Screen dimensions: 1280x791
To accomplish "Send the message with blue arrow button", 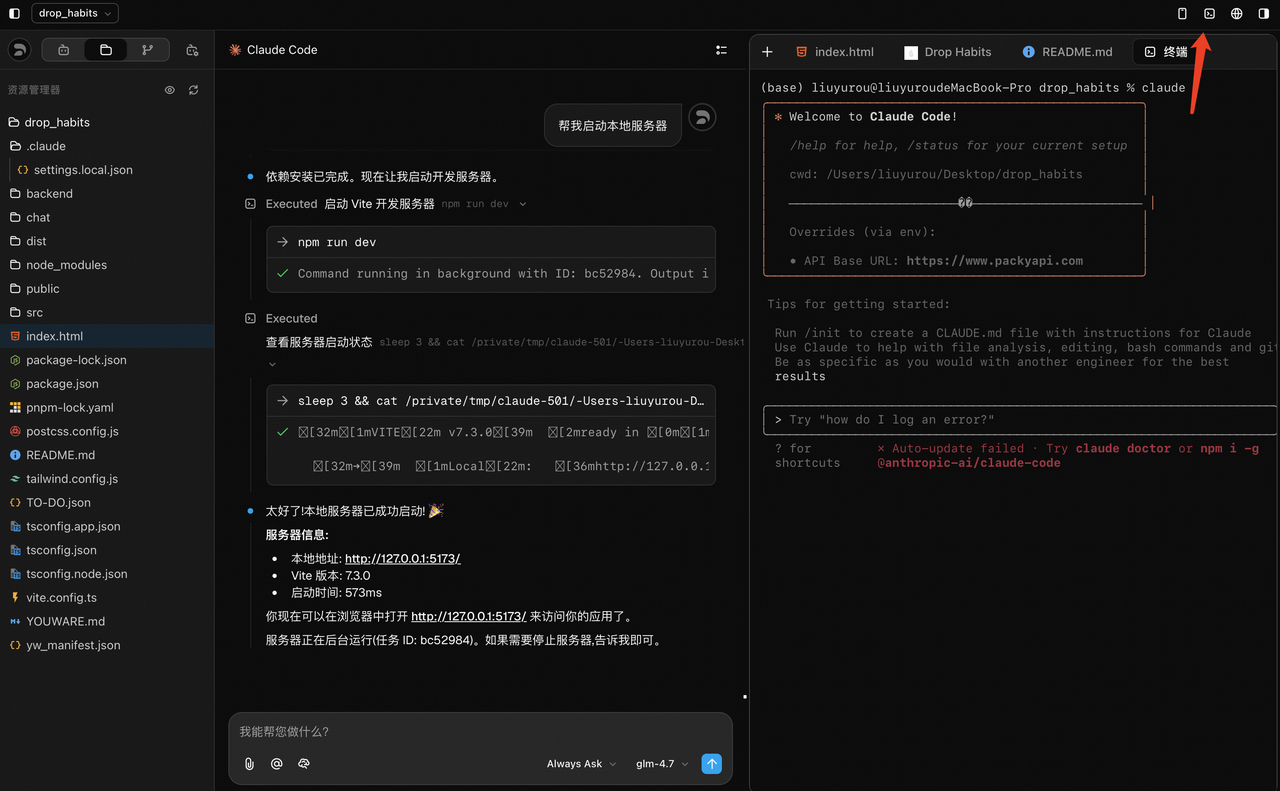I will pyautogui.click(x=711, y=764).
